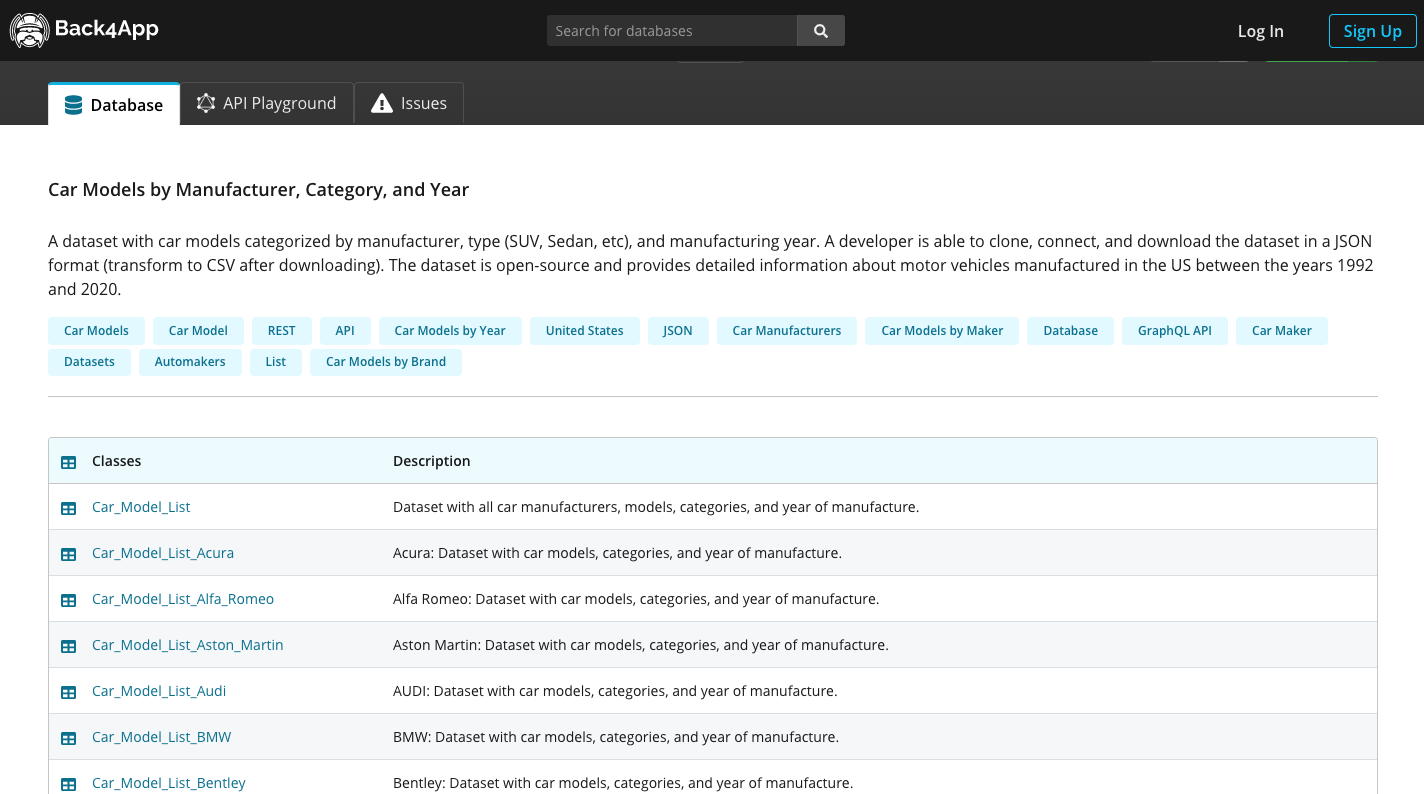This screenshot has height=794, width=1424.
Task: Click the Back4App logo icon
Action: click(29, 30)
